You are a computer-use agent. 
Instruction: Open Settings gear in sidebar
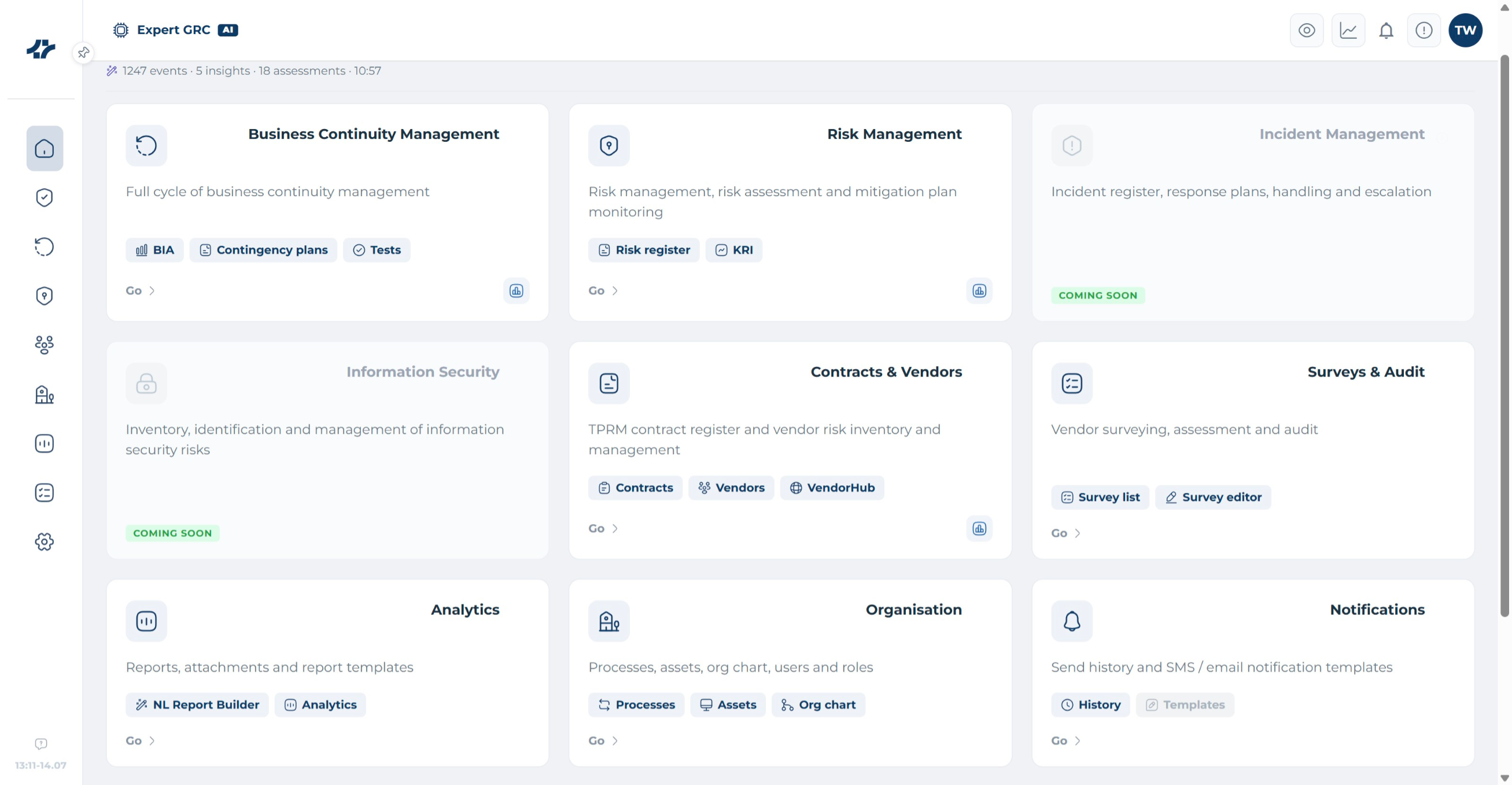pos(45,542)
